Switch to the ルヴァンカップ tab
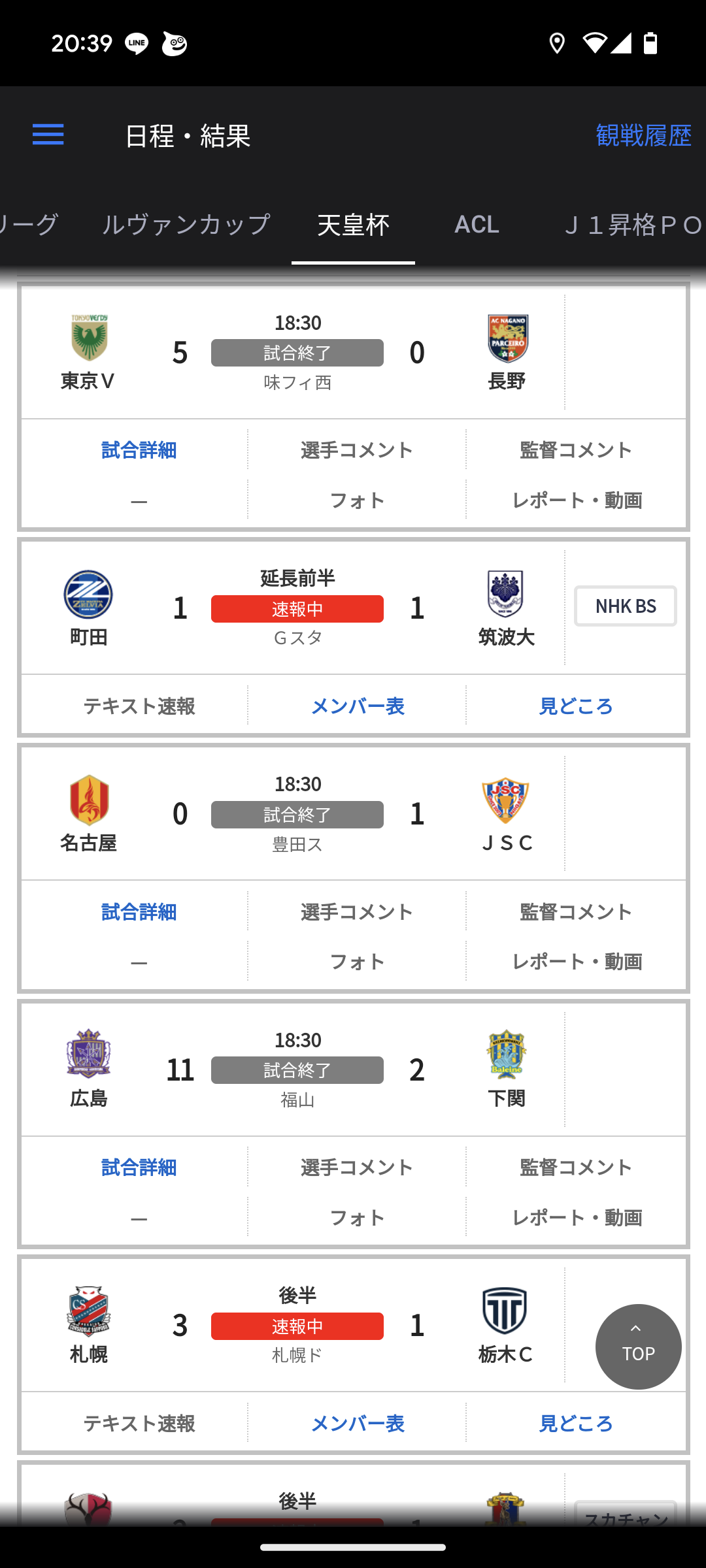This screenshot has width=706, height=1568. [x=186, y=225]
